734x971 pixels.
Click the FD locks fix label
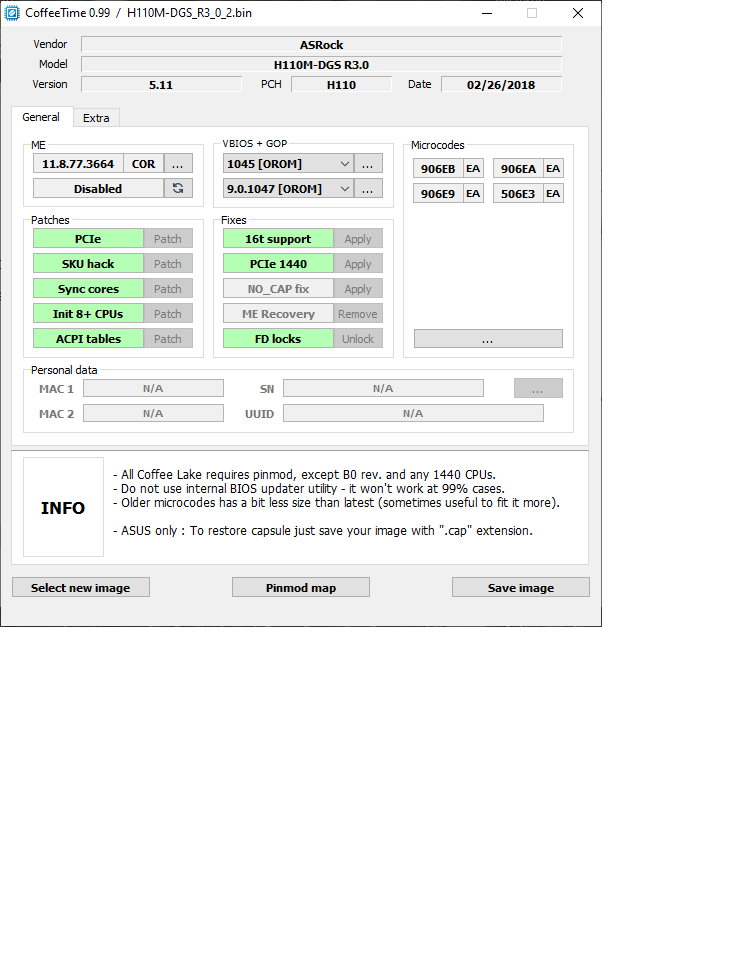(x=278, y=338)
